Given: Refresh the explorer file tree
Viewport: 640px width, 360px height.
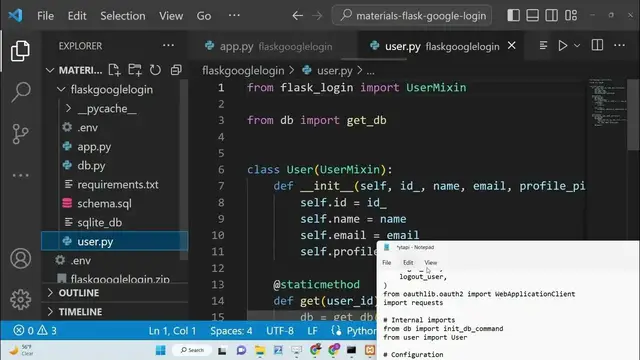Looking at the screenshot, I should [155, 70].
